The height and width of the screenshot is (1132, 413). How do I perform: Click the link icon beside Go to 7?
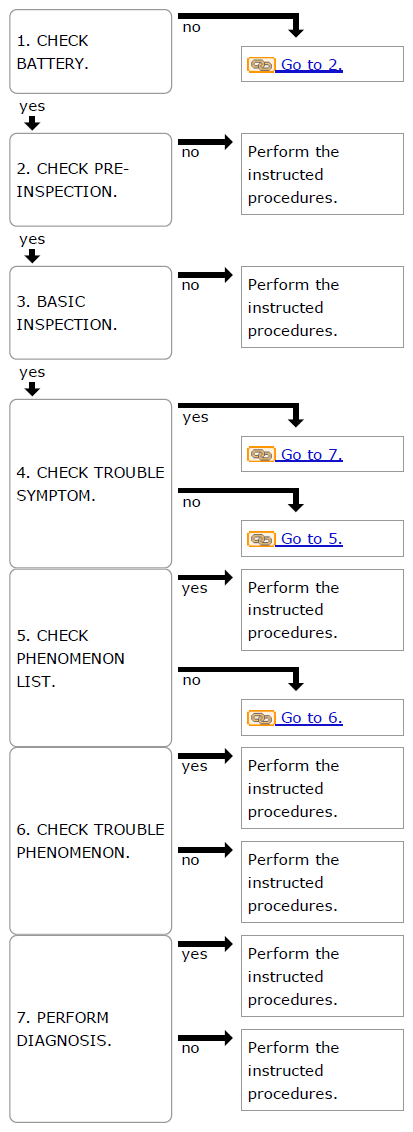pos(261,455)
